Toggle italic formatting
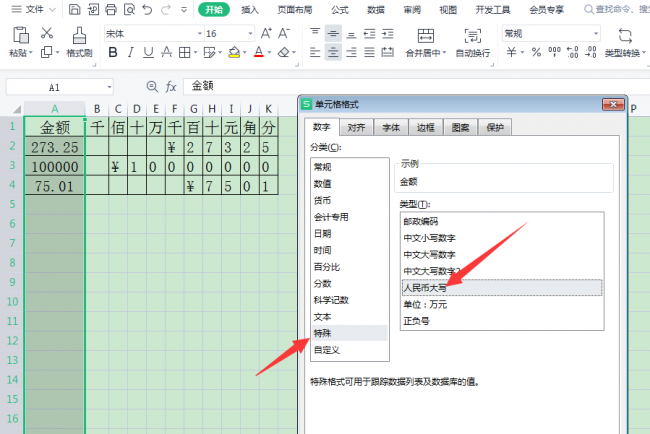Screen dimensions: 650x434 pos(131,52)
